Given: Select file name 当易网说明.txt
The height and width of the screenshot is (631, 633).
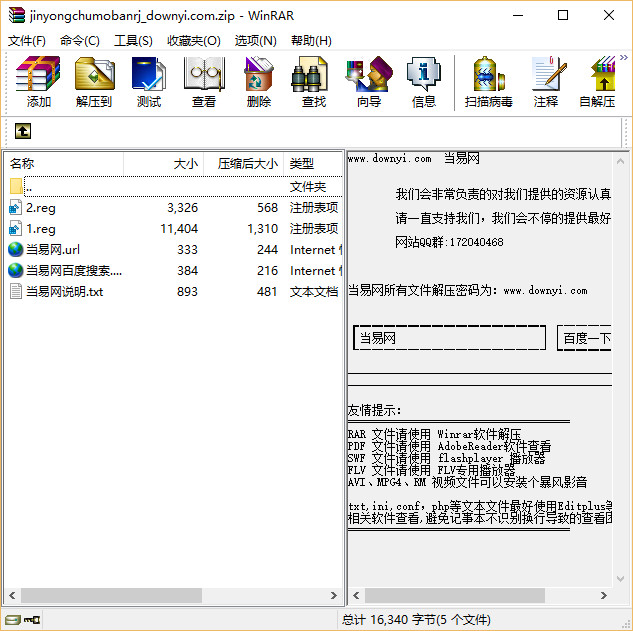Looking at the screenshot, I should coord(65,291).
